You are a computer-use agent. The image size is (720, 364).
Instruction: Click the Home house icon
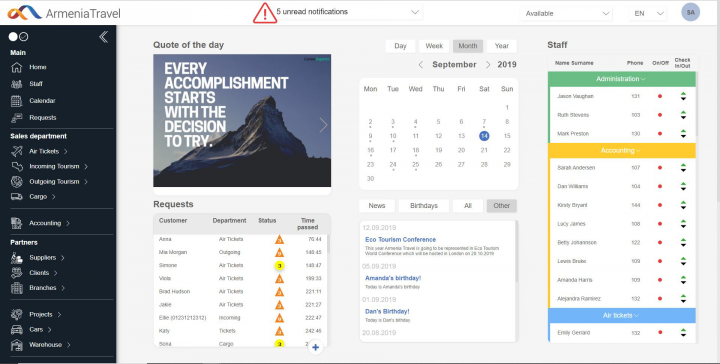(17, 67)
